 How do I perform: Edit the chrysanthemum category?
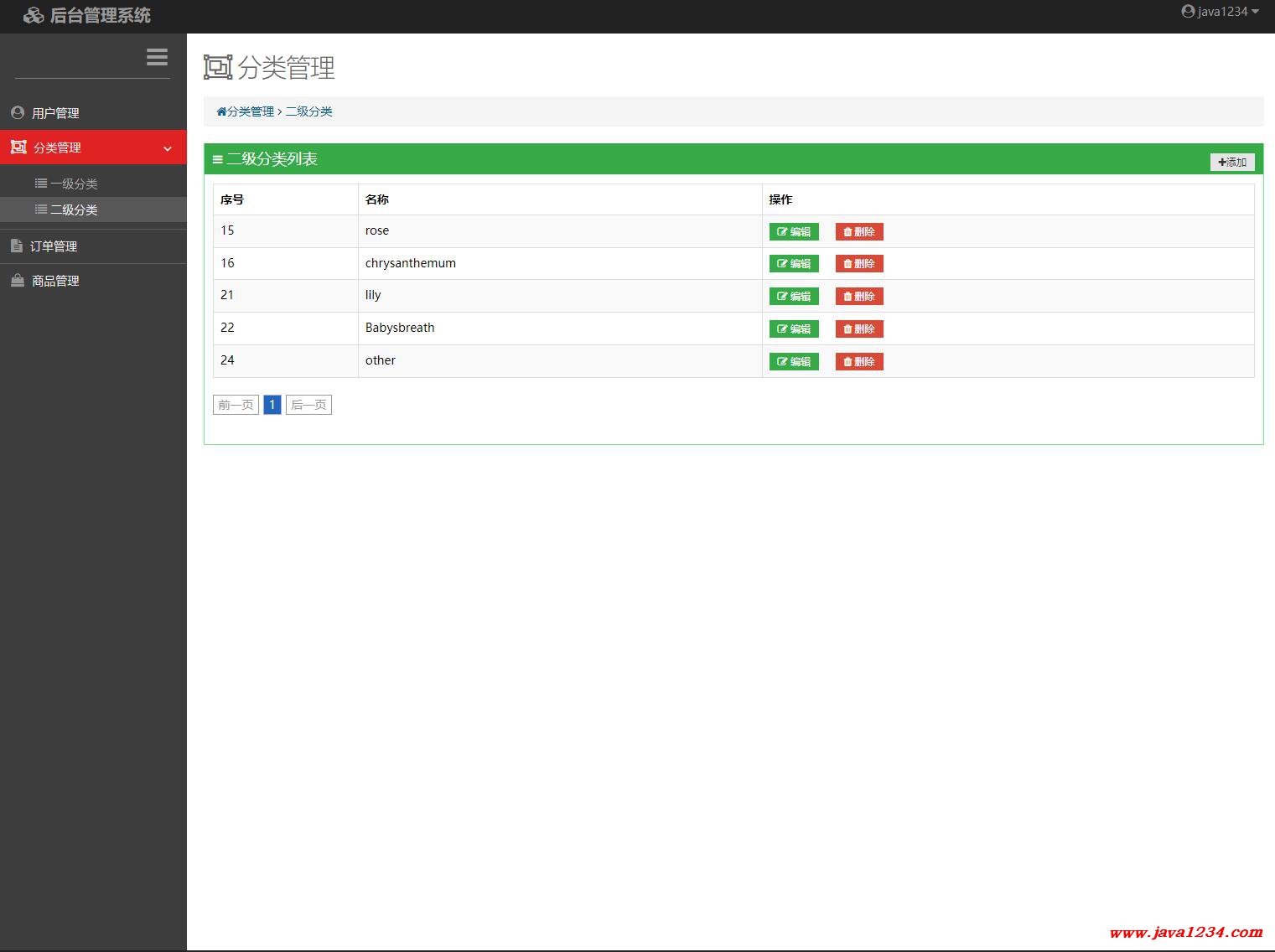(x=794, y=264)
